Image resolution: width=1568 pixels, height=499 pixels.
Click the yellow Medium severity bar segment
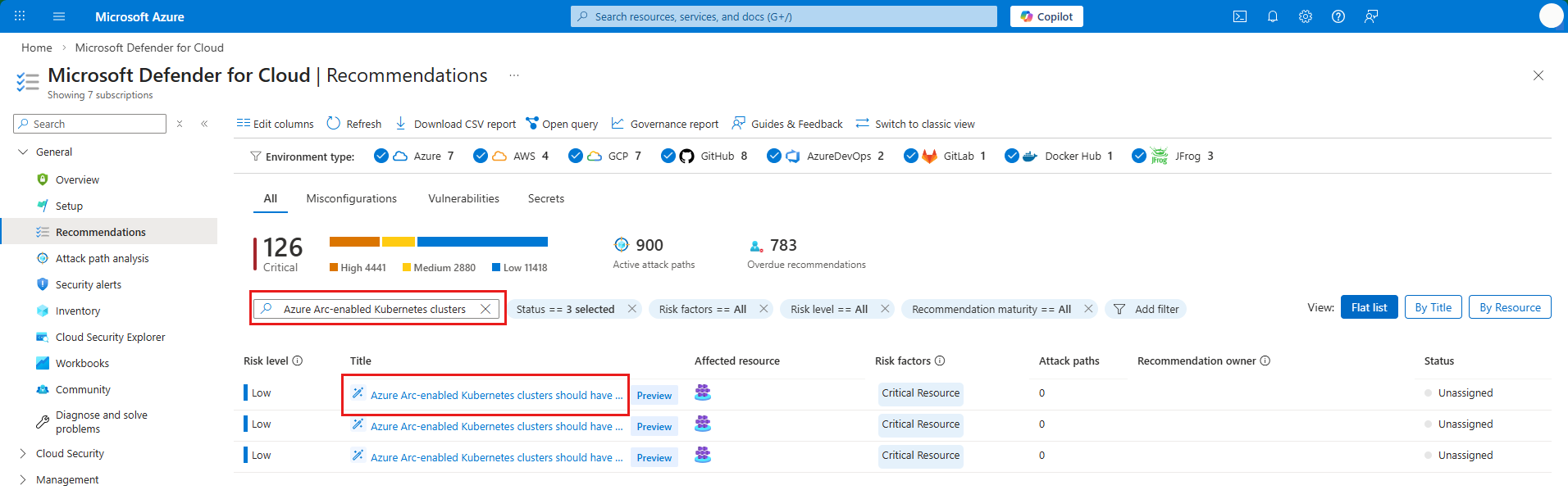399,242
